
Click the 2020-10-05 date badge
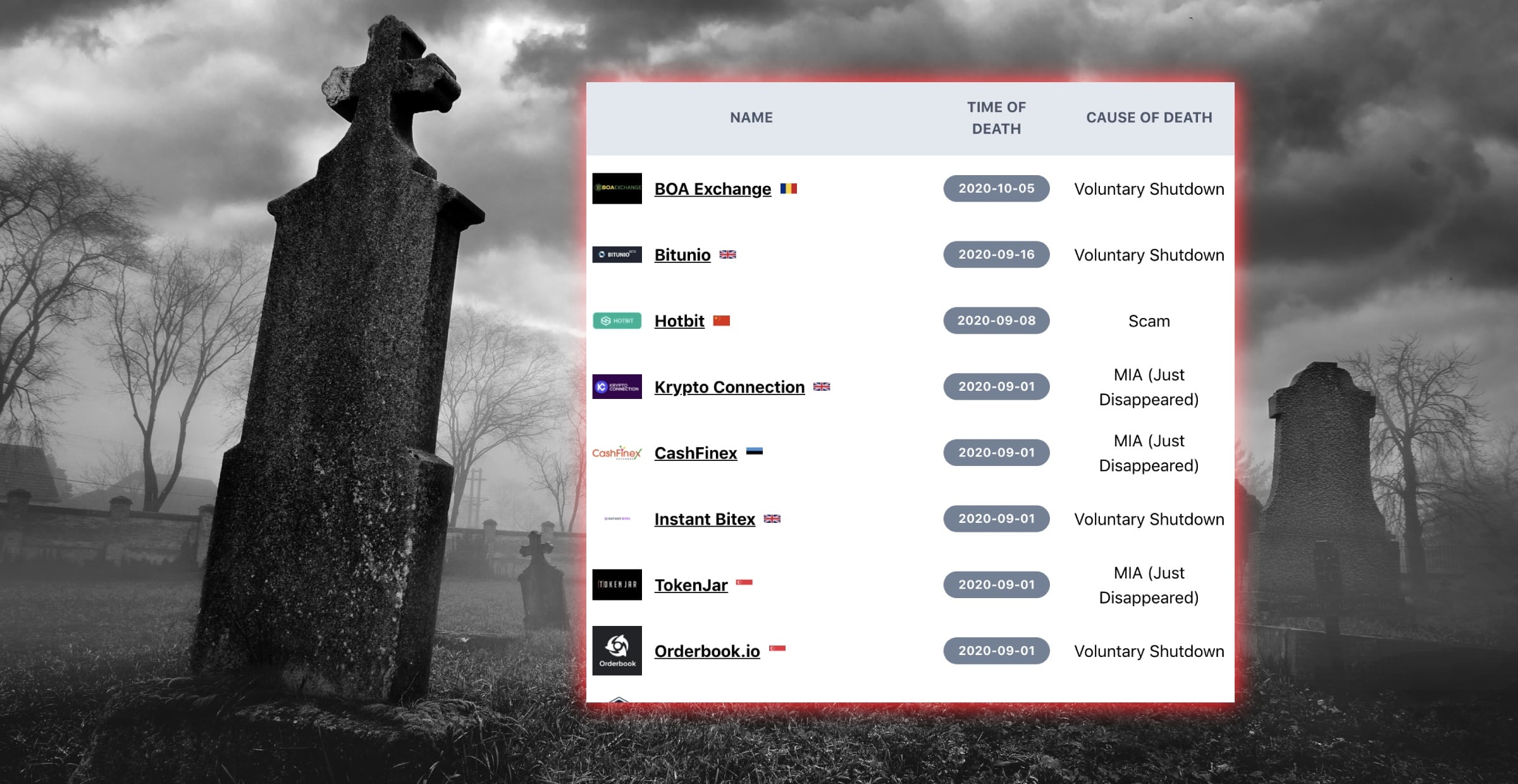[x=996, y=188]
